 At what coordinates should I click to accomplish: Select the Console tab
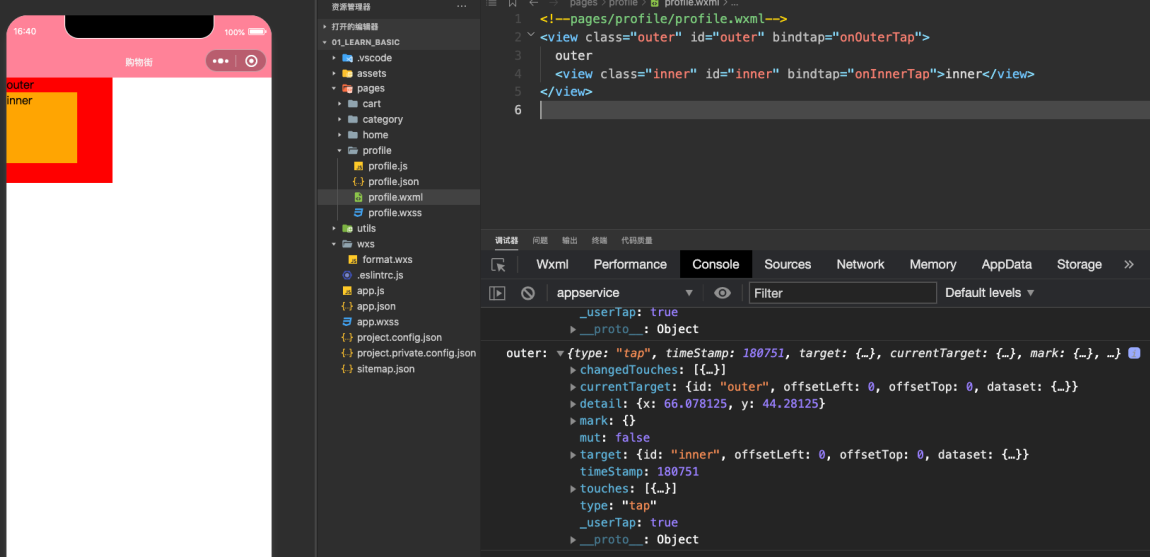coord(716,264)
